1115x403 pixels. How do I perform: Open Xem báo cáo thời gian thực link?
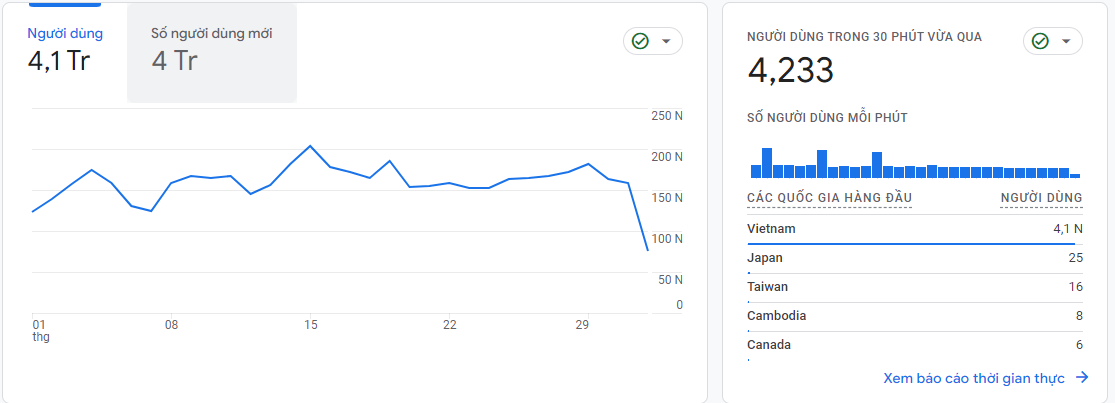point(974,378)
